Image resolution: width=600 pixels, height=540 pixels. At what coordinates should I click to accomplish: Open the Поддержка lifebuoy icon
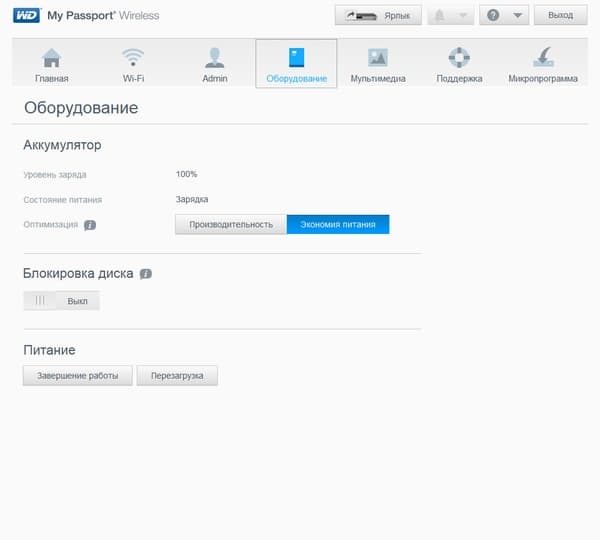coord(459,57)
